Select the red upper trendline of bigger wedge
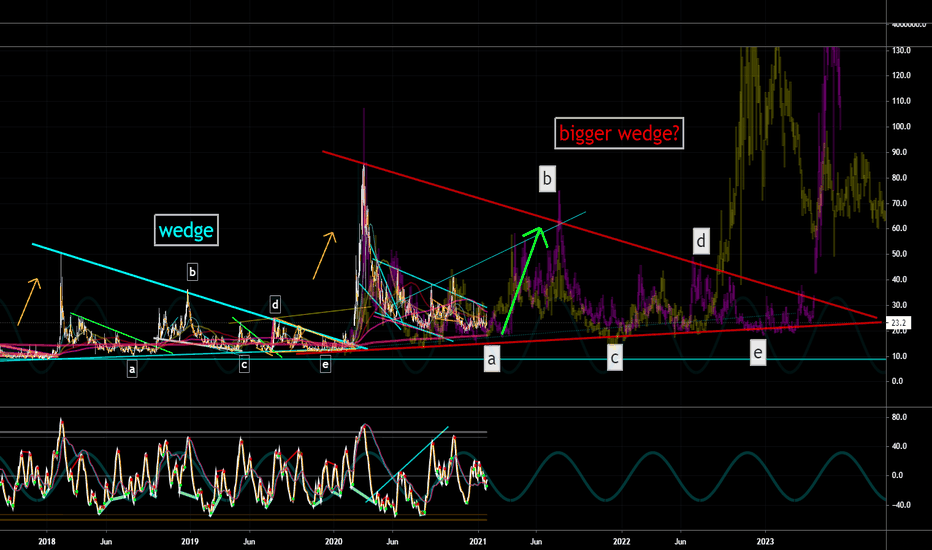 coord(599,235)
